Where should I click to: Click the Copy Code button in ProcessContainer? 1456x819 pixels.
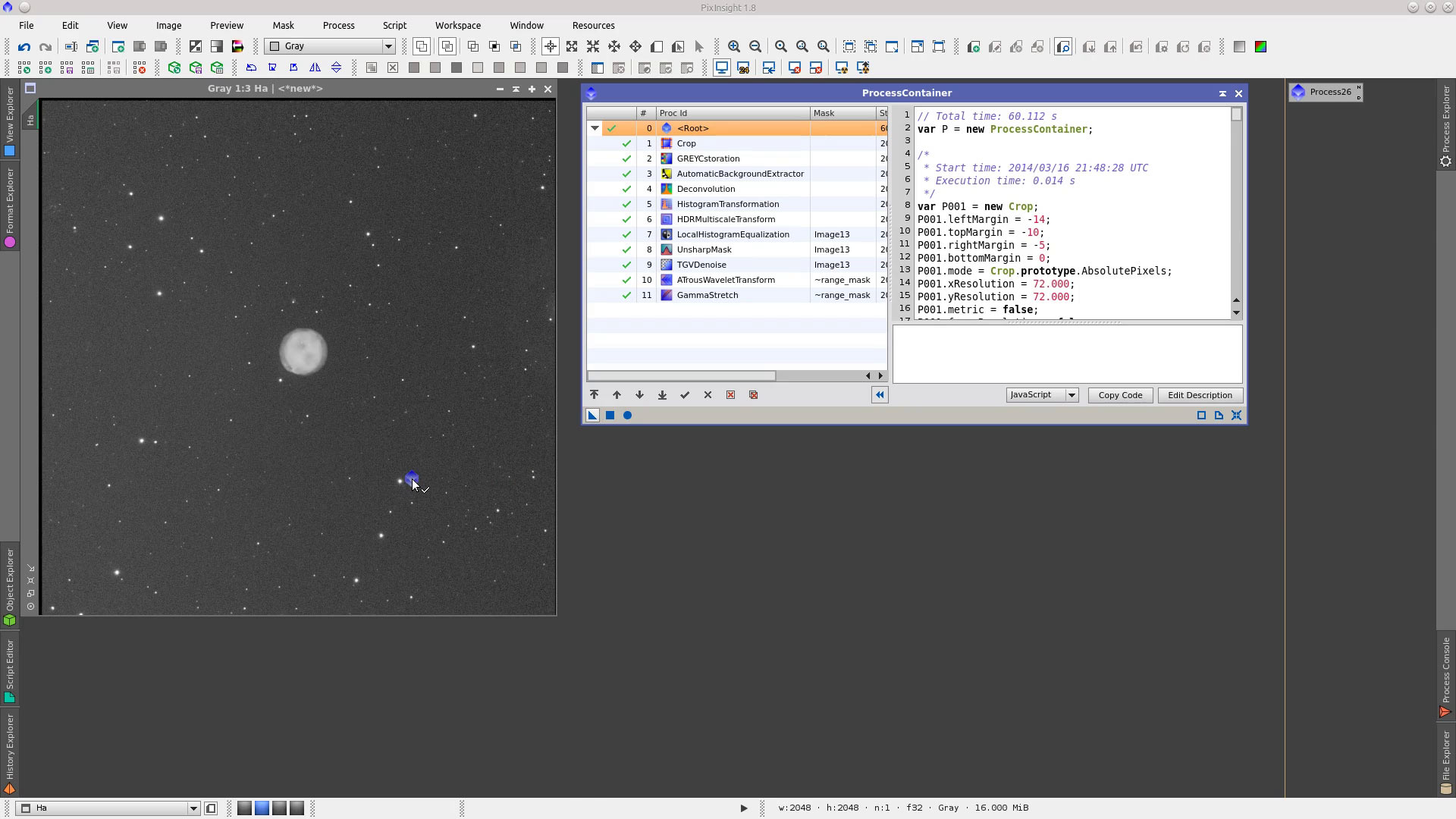[1119, 394]
